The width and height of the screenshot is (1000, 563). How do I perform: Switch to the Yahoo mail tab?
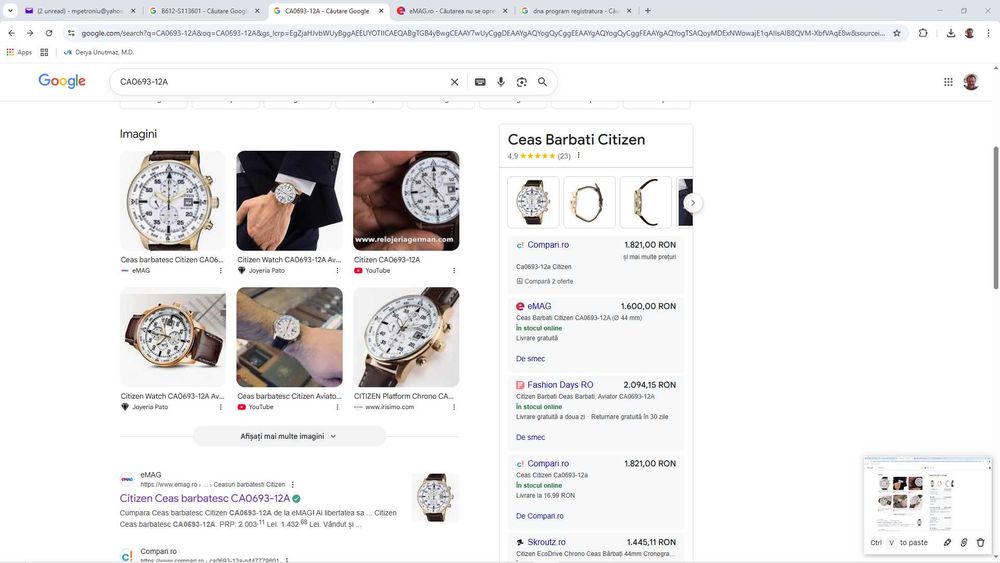[80, 11]
